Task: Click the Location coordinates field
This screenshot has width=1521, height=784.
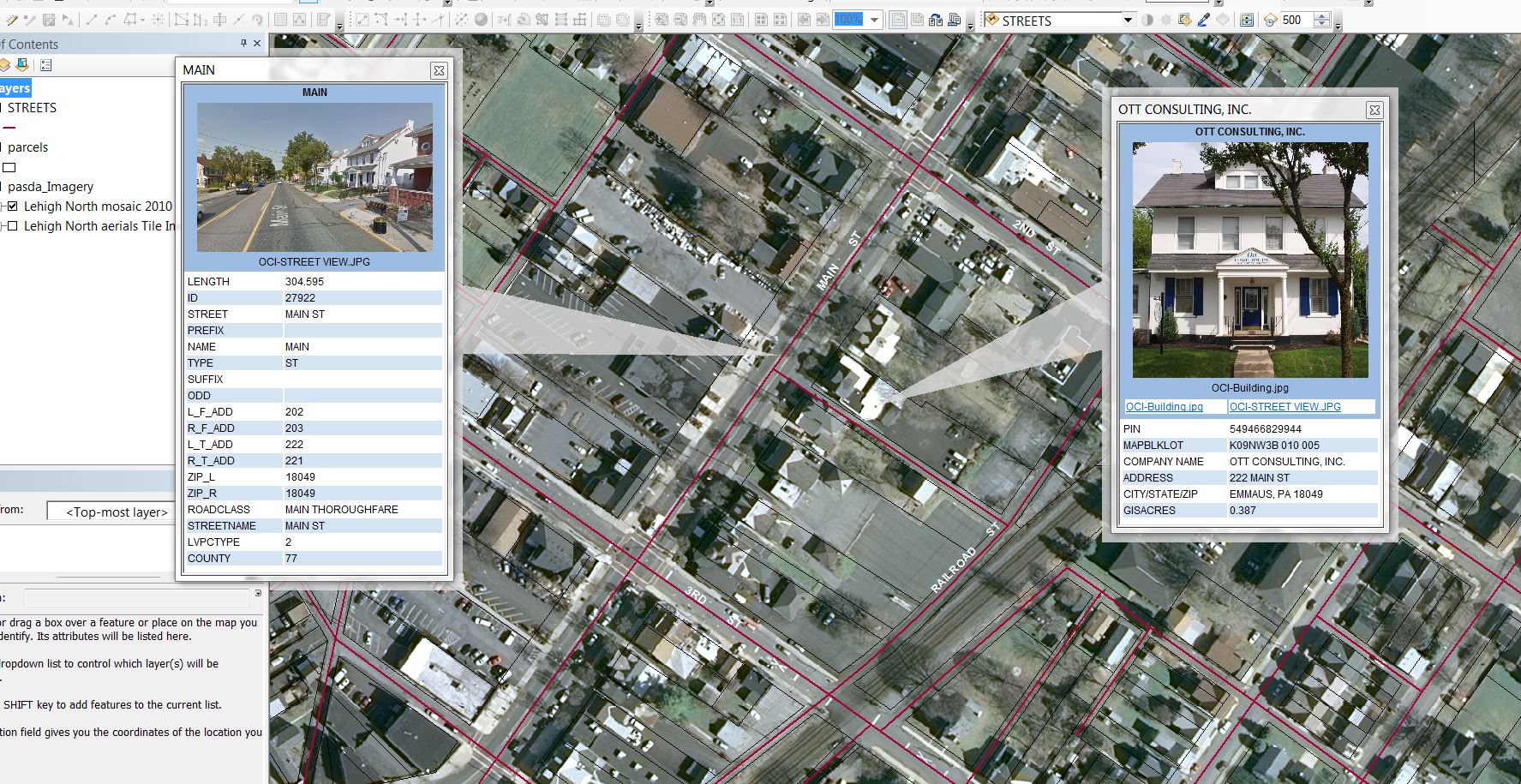Action: [138, 598]
